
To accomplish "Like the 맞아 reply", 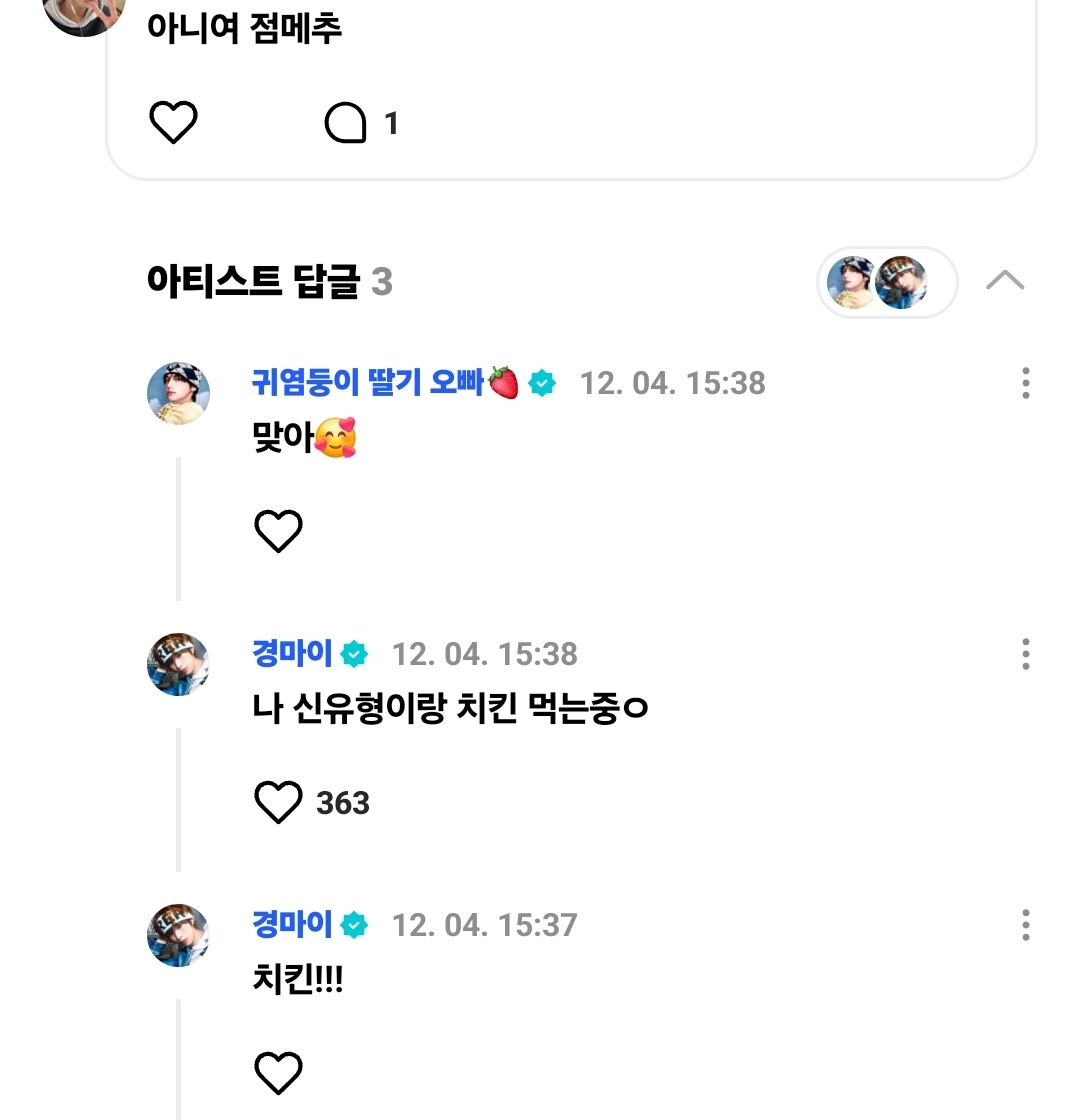I will point(278,531).
